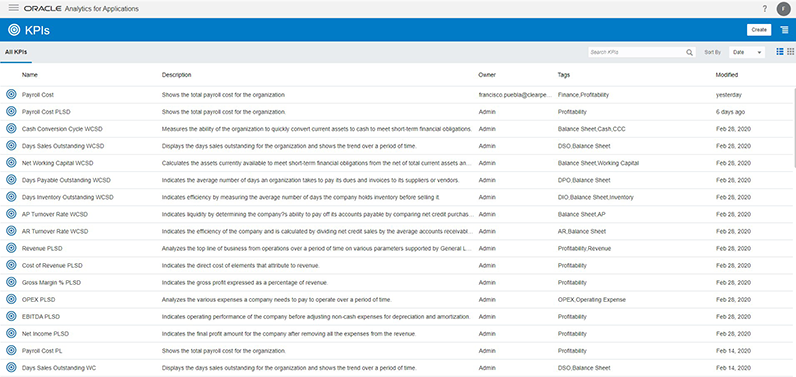This screenshot has height=377, width=796.
Task: Click the icon for AP Turnover Rate WCSD
Action: point(11,214)
